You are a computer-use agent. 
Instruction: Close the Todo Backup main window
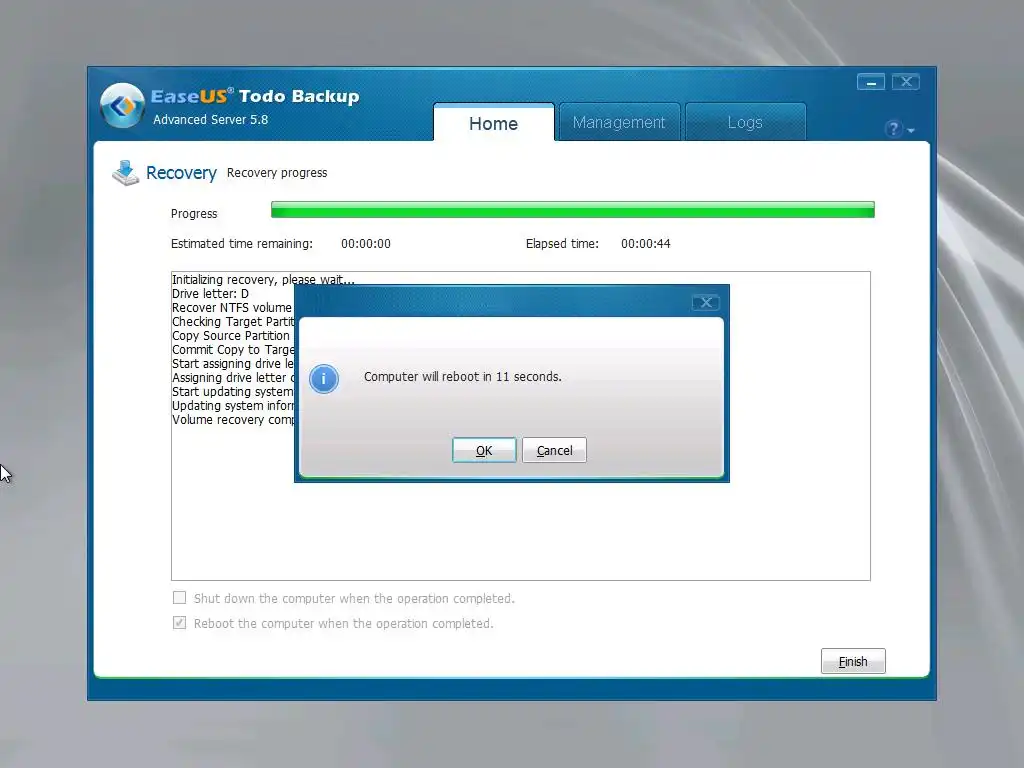coord(906,82)
